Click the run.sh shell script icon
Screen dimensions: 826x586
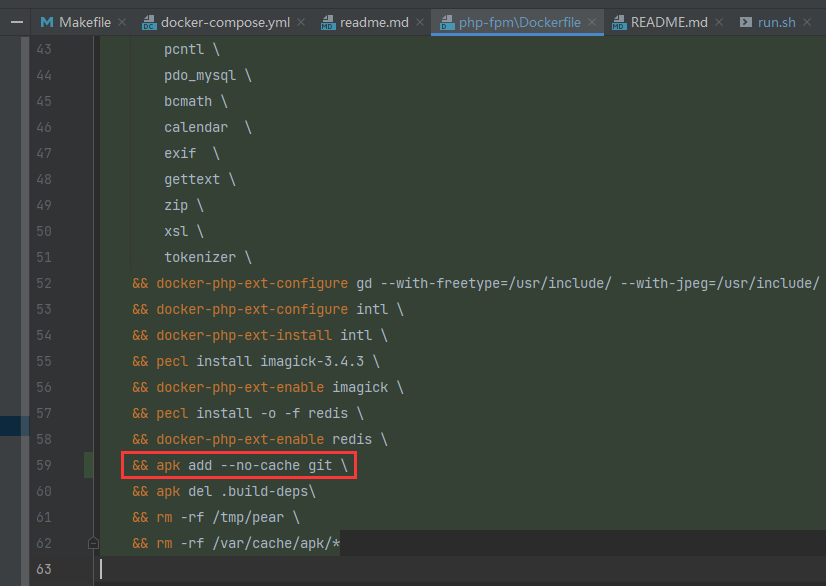745,22
